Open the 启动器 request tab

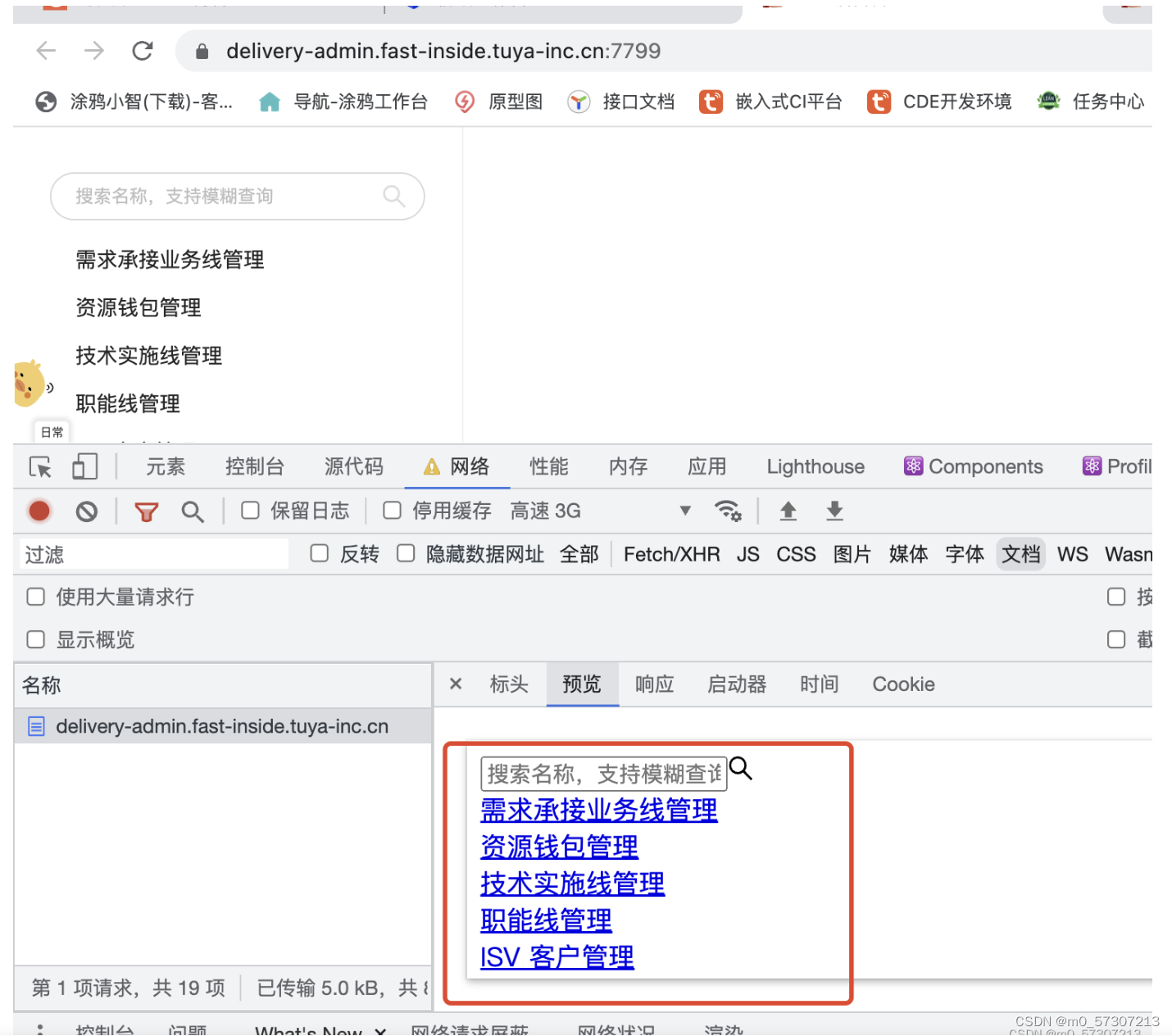click(737, 684)
